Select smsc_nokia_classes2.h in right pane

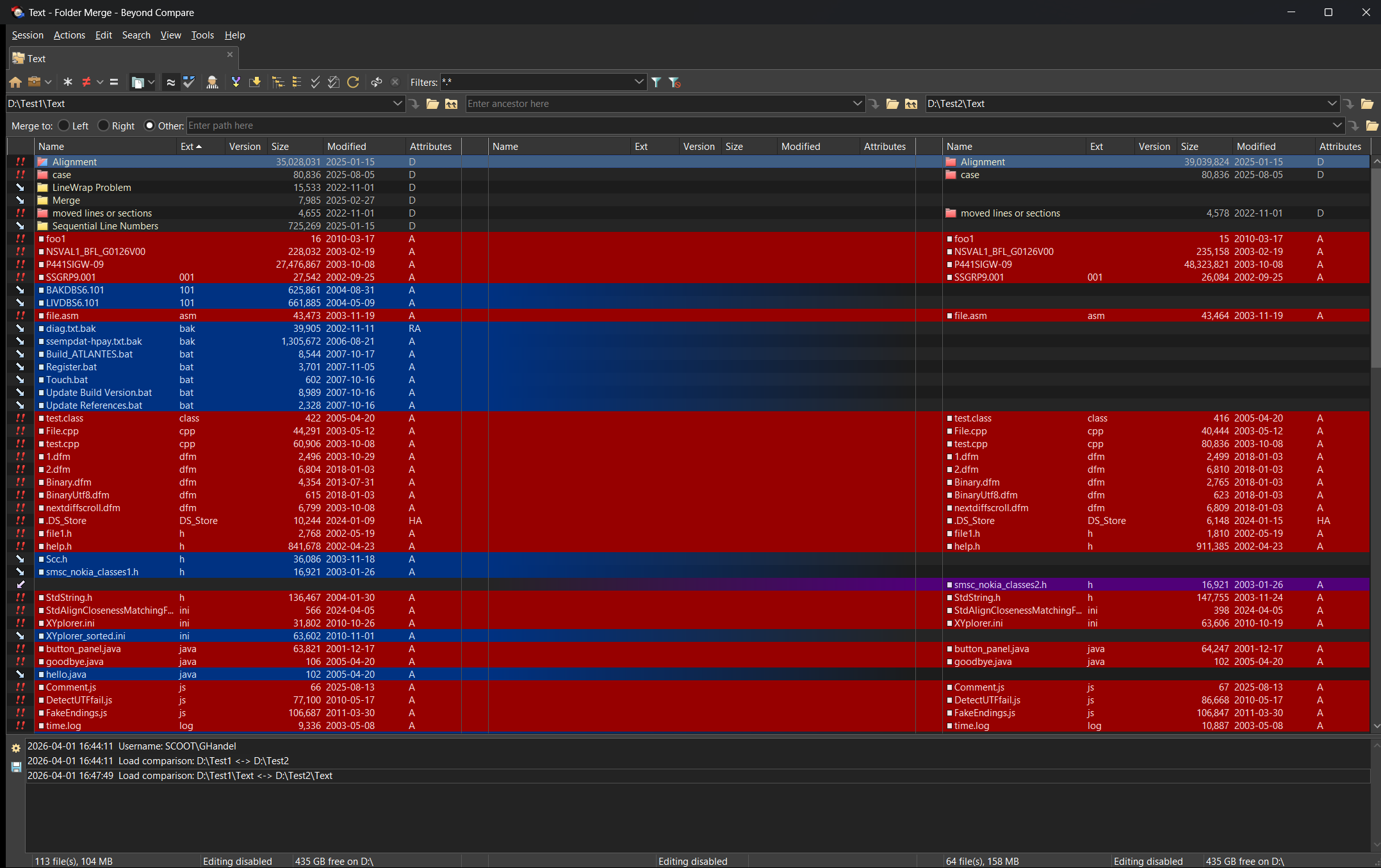coord(1156,585)
